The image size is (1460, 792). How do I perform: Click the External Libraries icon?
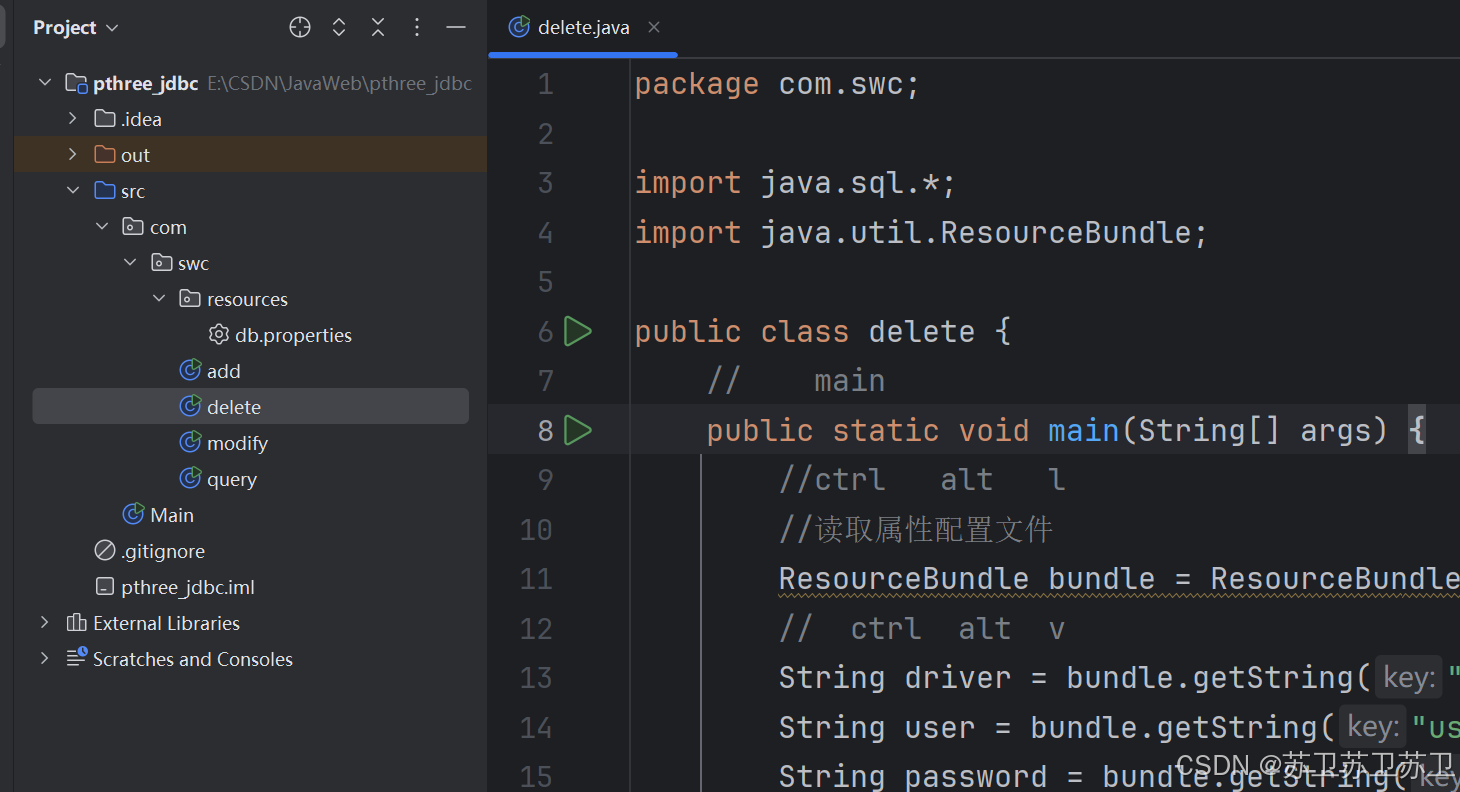click(x=76, y=623)
